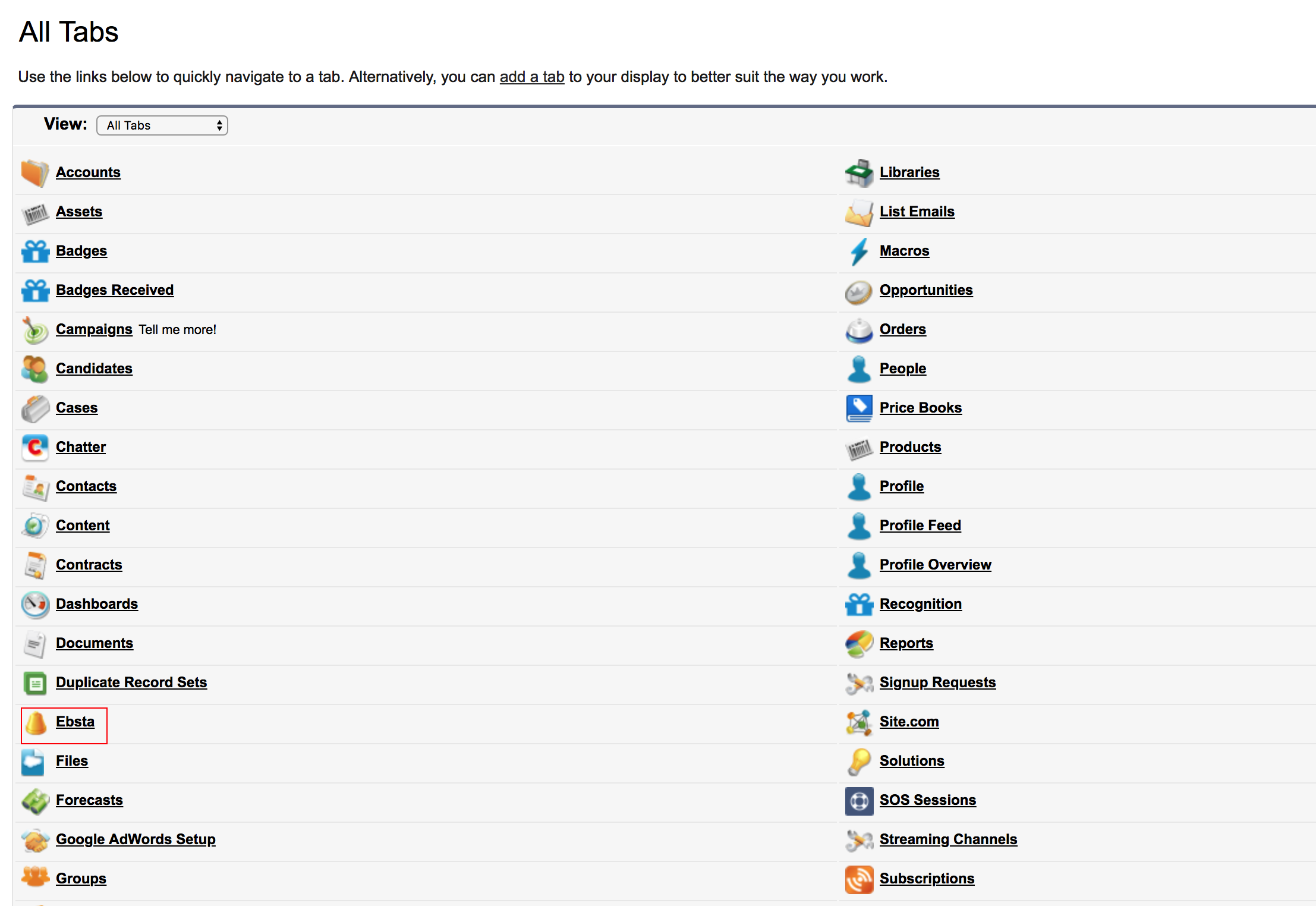1316x906 pixels.
Task: Click the Chatter red C icon
Action: (35, 448)
